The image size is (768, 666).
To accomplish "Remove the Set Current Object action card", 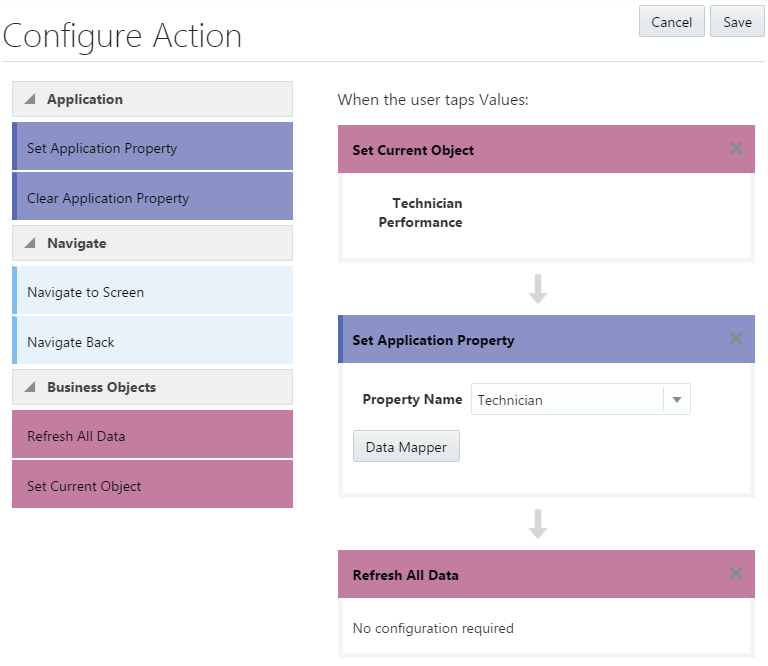I will pos(736,149).
